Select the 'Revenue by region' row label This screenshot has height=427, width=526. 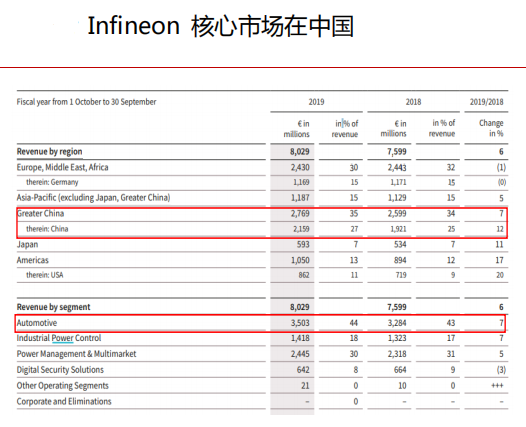click(49, 152)
